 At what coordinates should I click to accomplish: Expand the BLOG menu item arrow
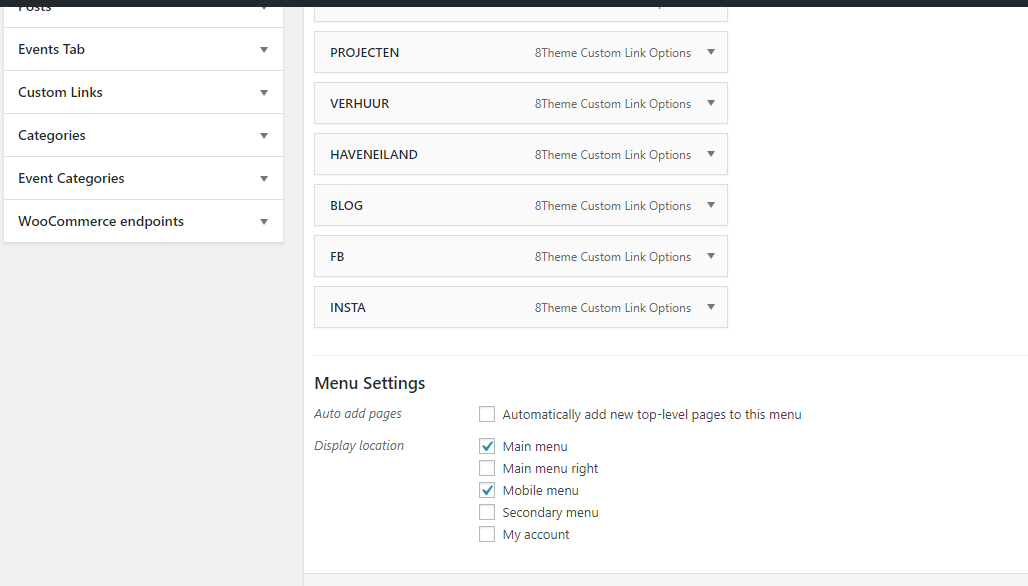point(711,205)
